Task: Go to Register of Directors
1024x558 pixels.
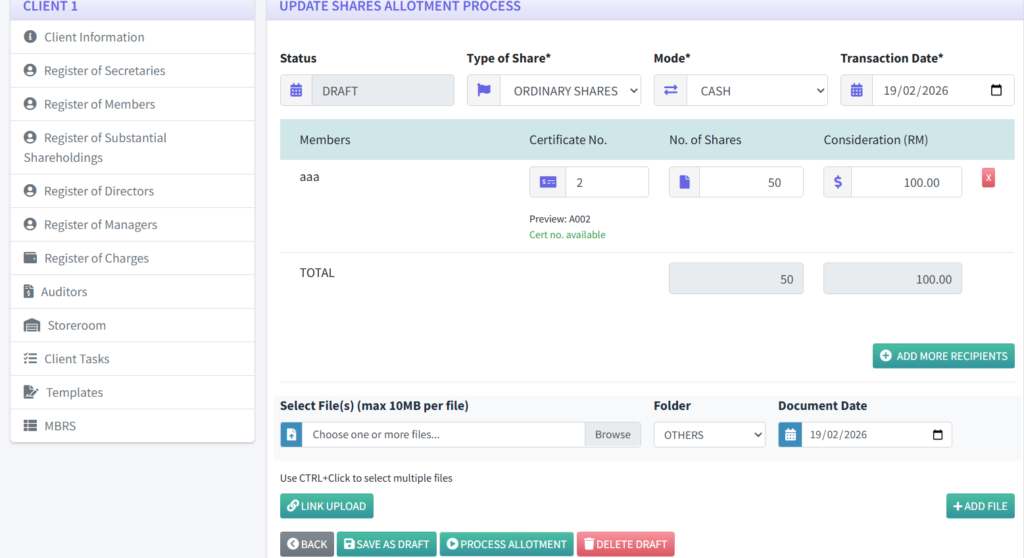Action: [99, 191]
